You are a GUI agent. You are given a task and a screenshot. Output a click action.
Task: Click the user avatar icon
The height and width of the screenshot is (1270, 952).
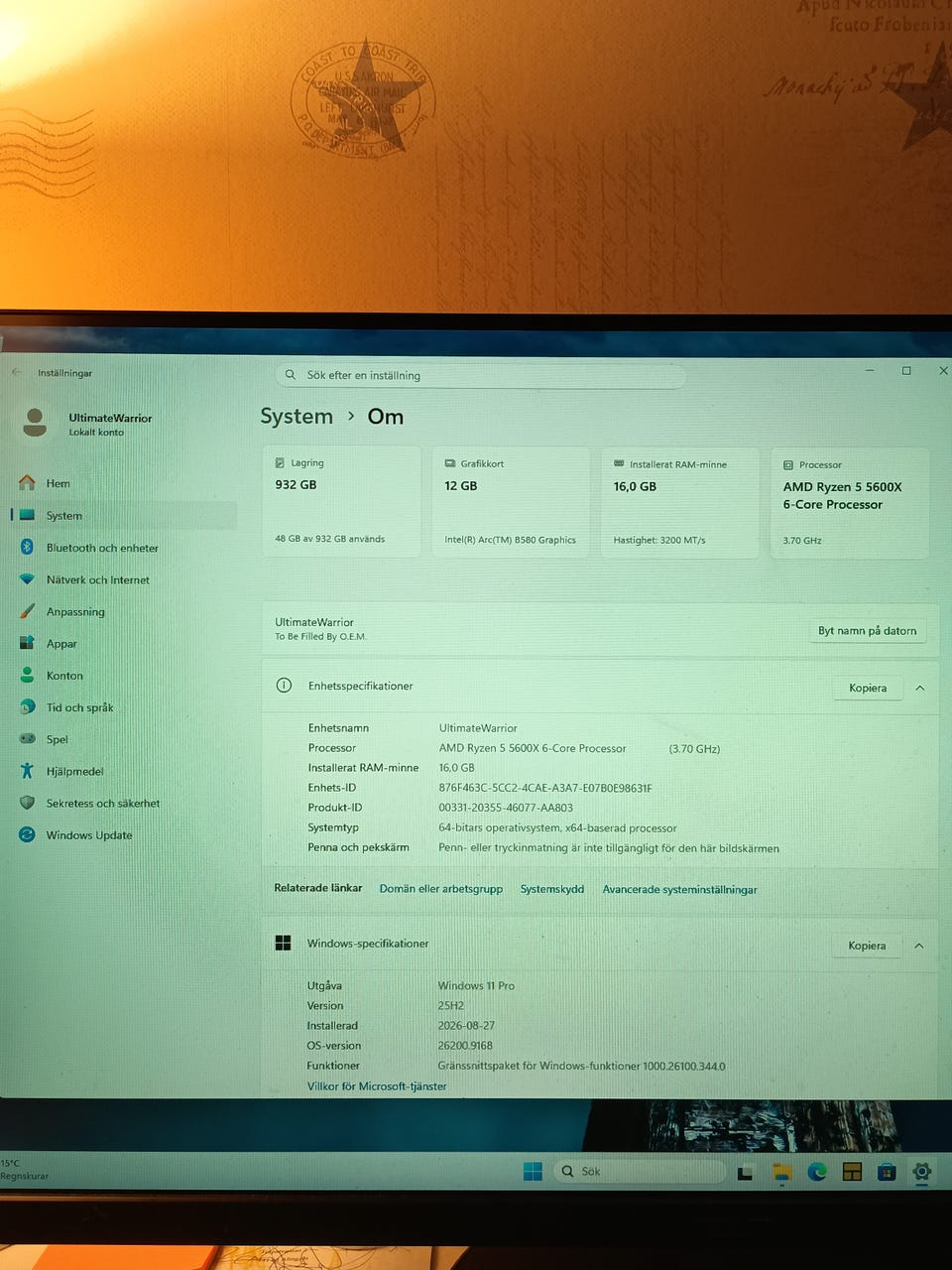(35, 423)
